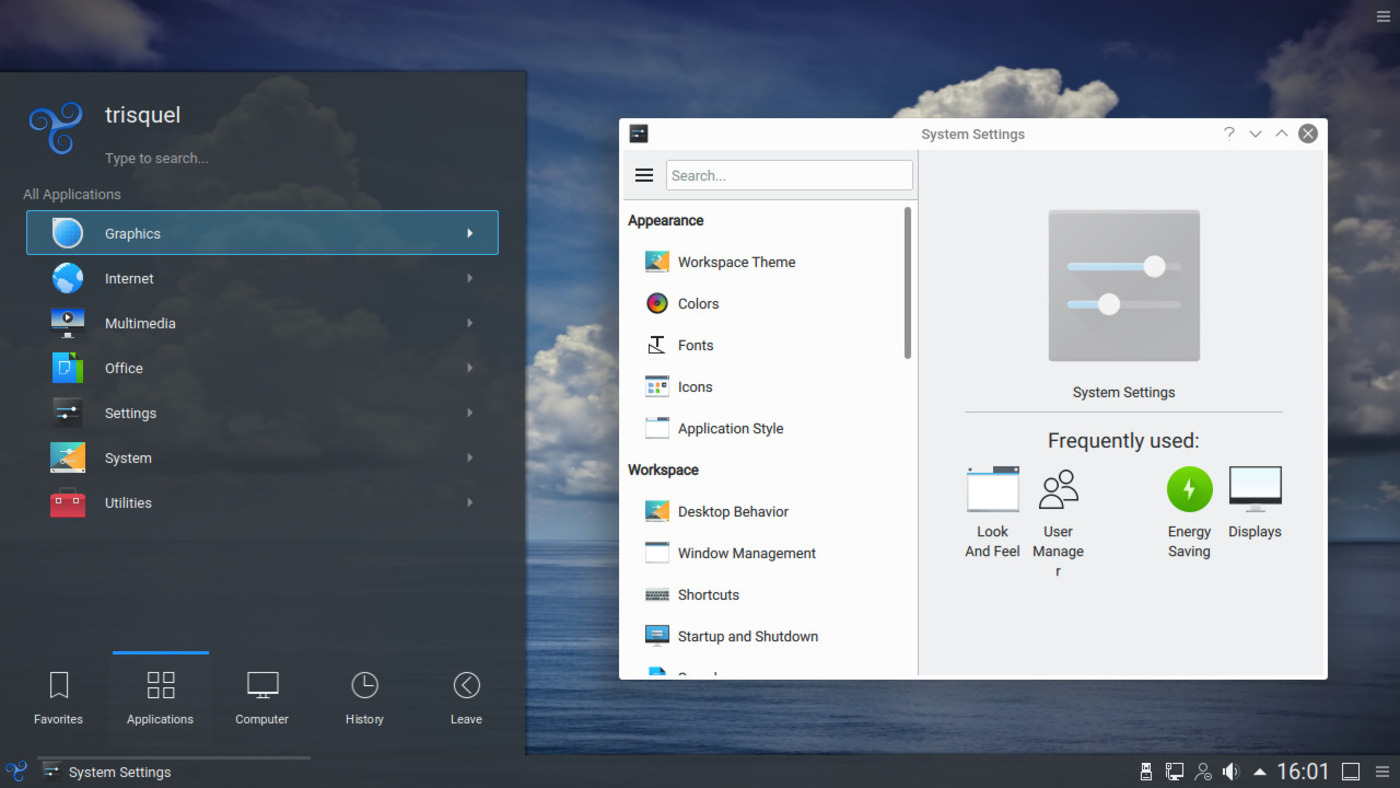Open the User Manager icon
This screenshot has width=1400, height=788.
click(1058, 490)
